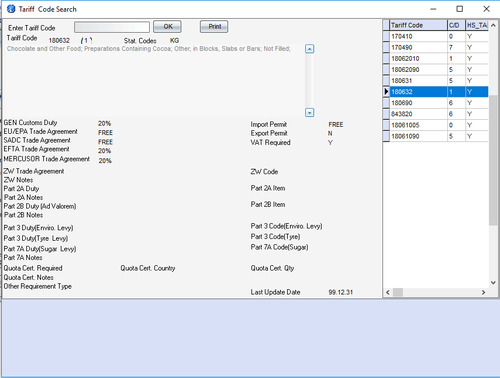
Task: Click grid vertical scrollbar down arrow
Action: coord(493,283)
